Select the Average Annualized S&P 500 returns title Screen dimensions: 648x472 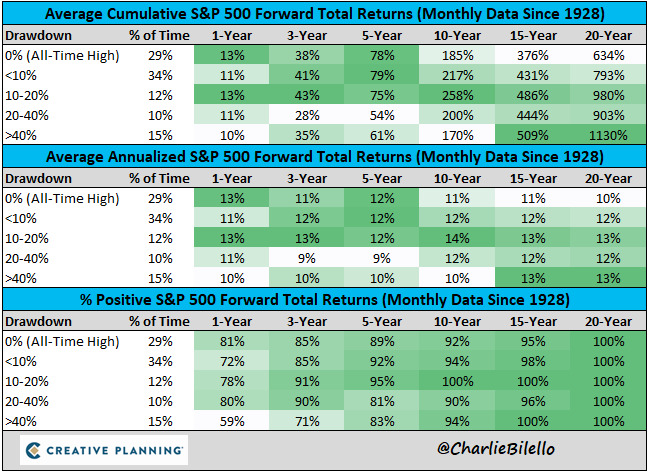click(324, 155)
